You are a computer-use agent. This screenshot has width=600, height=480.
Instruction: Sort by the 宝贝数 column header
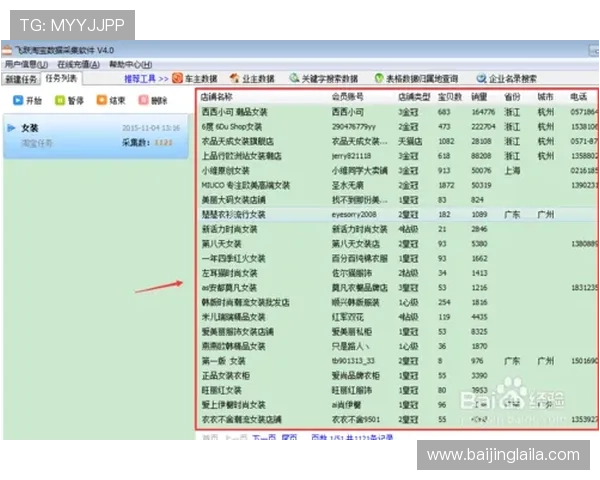click(450, 97)
